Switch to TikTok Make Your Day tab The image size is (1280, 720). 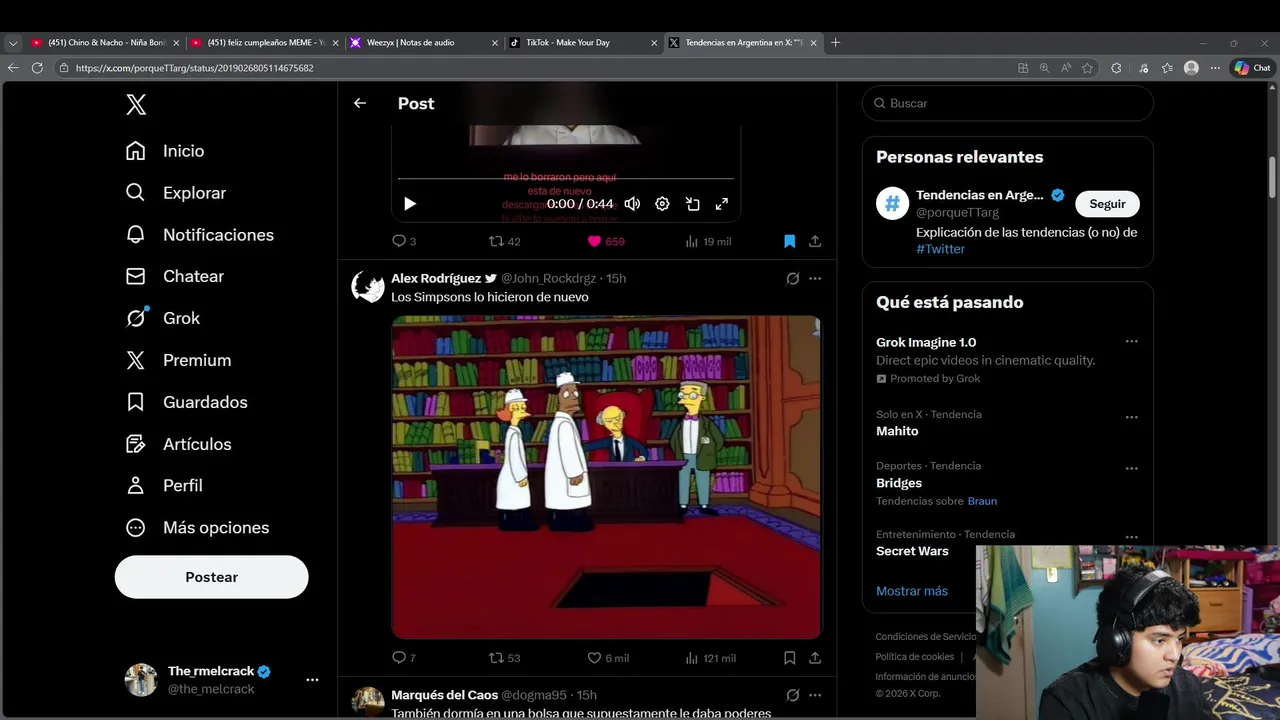[x=582, y=42]
